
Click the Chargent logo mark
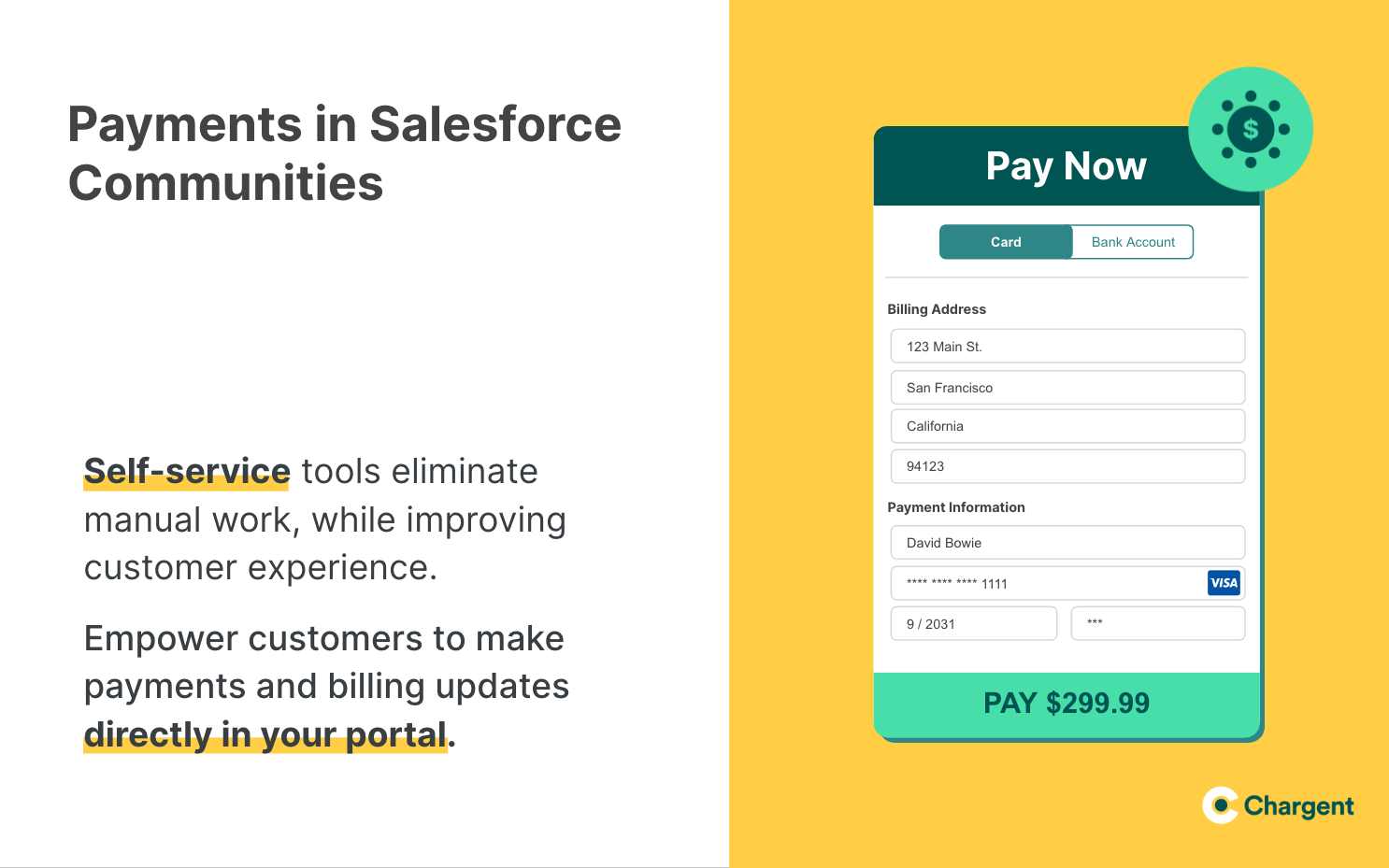point(1221,805)
